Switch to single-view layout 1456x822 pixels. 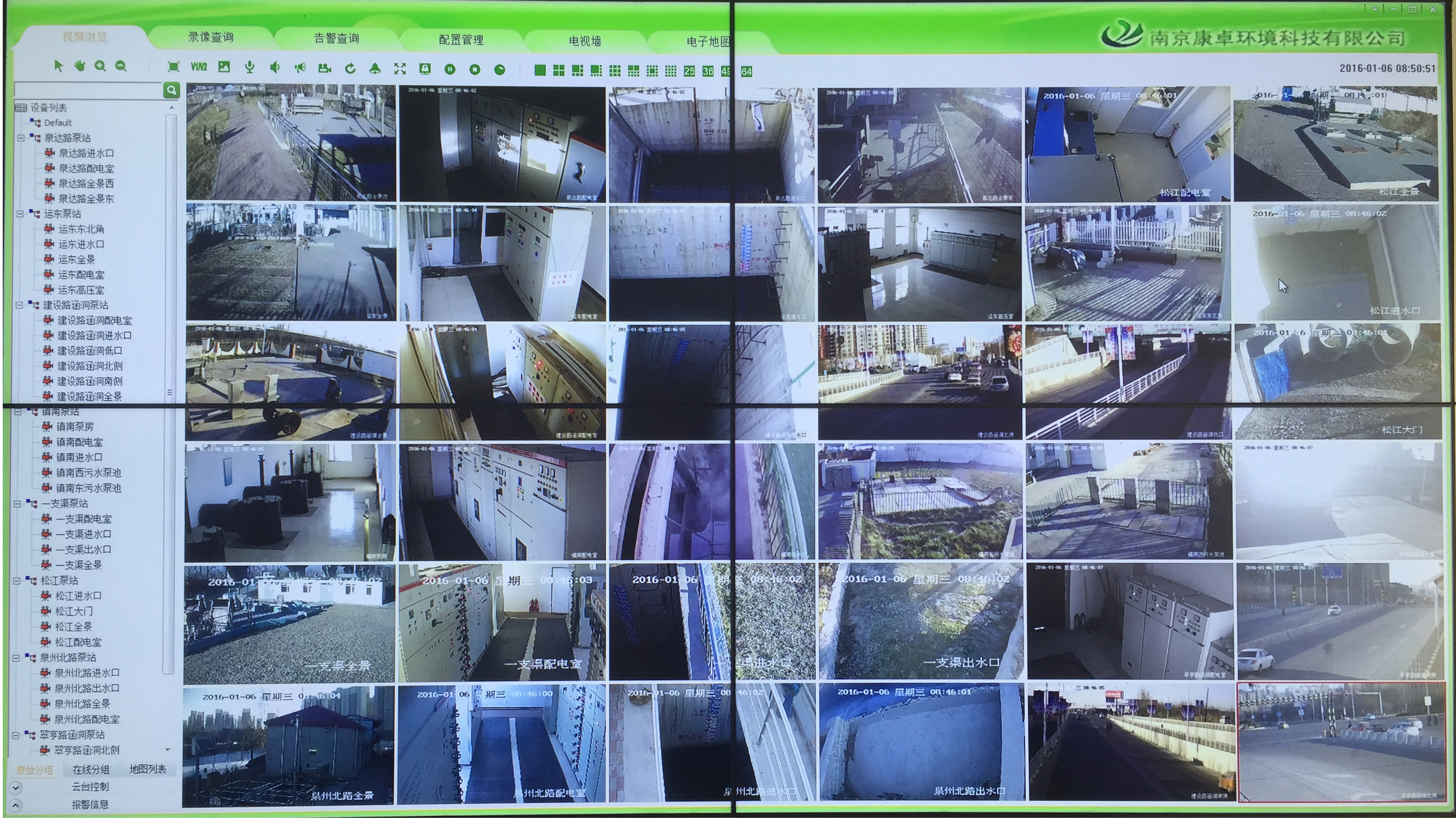[540, 70]
